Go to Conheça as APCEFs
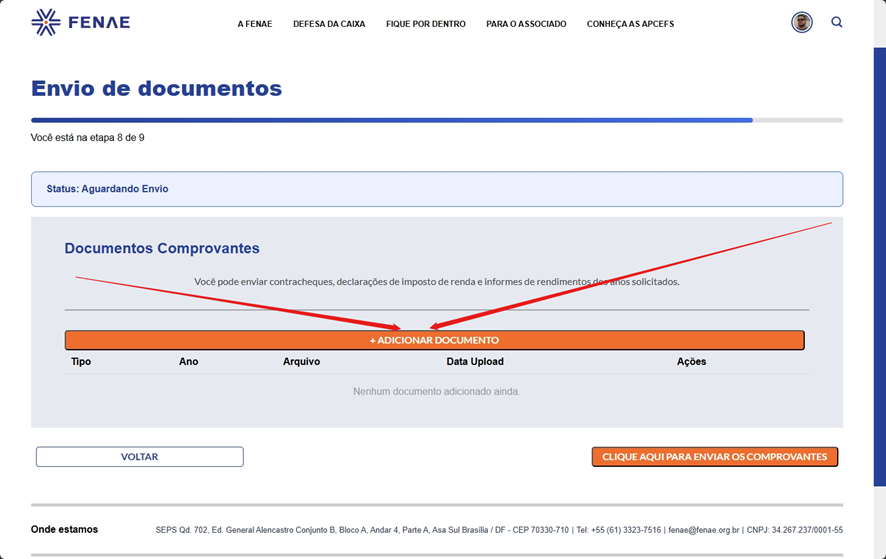Screen dimensions: 886x559 pyautogui.click(x=630, y=24)
